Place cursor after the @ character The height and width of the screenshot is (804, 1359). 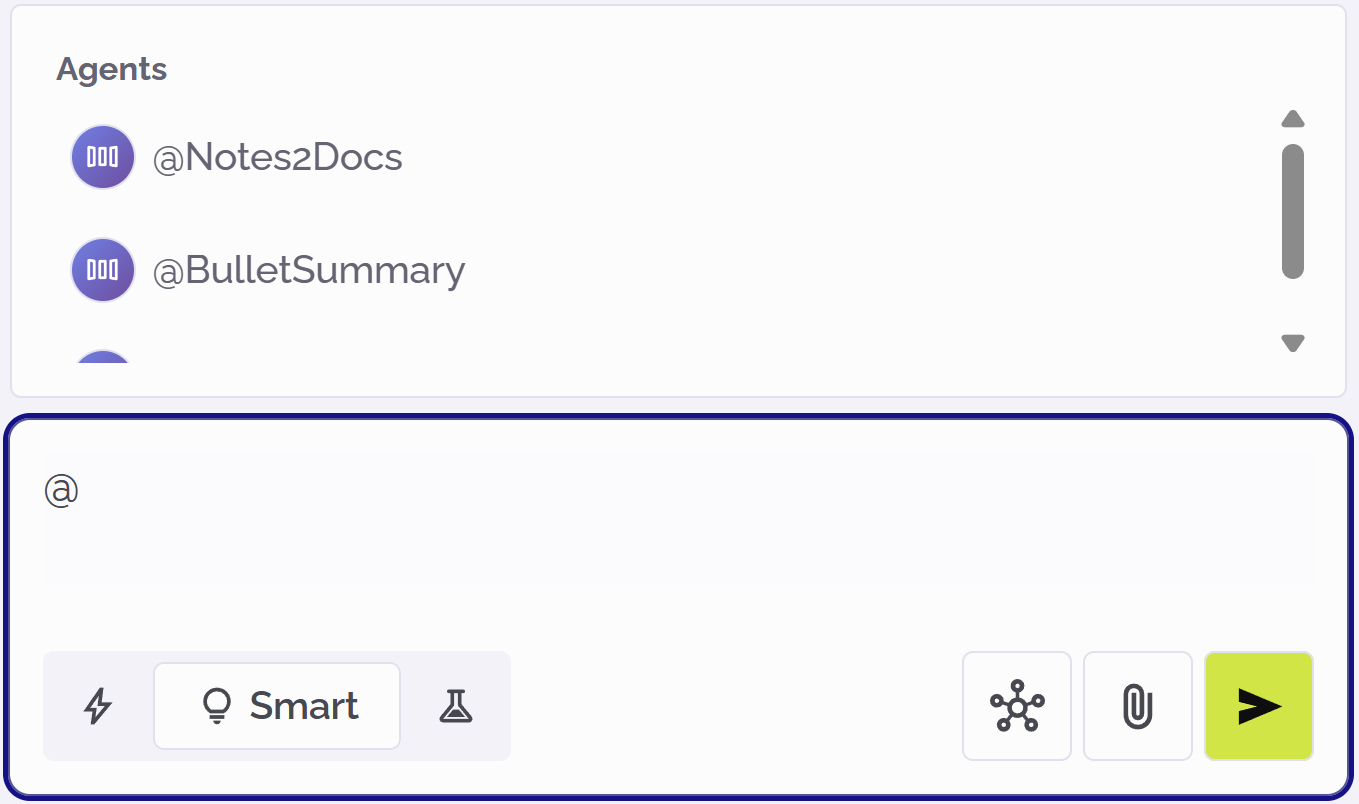pos(80,491)
